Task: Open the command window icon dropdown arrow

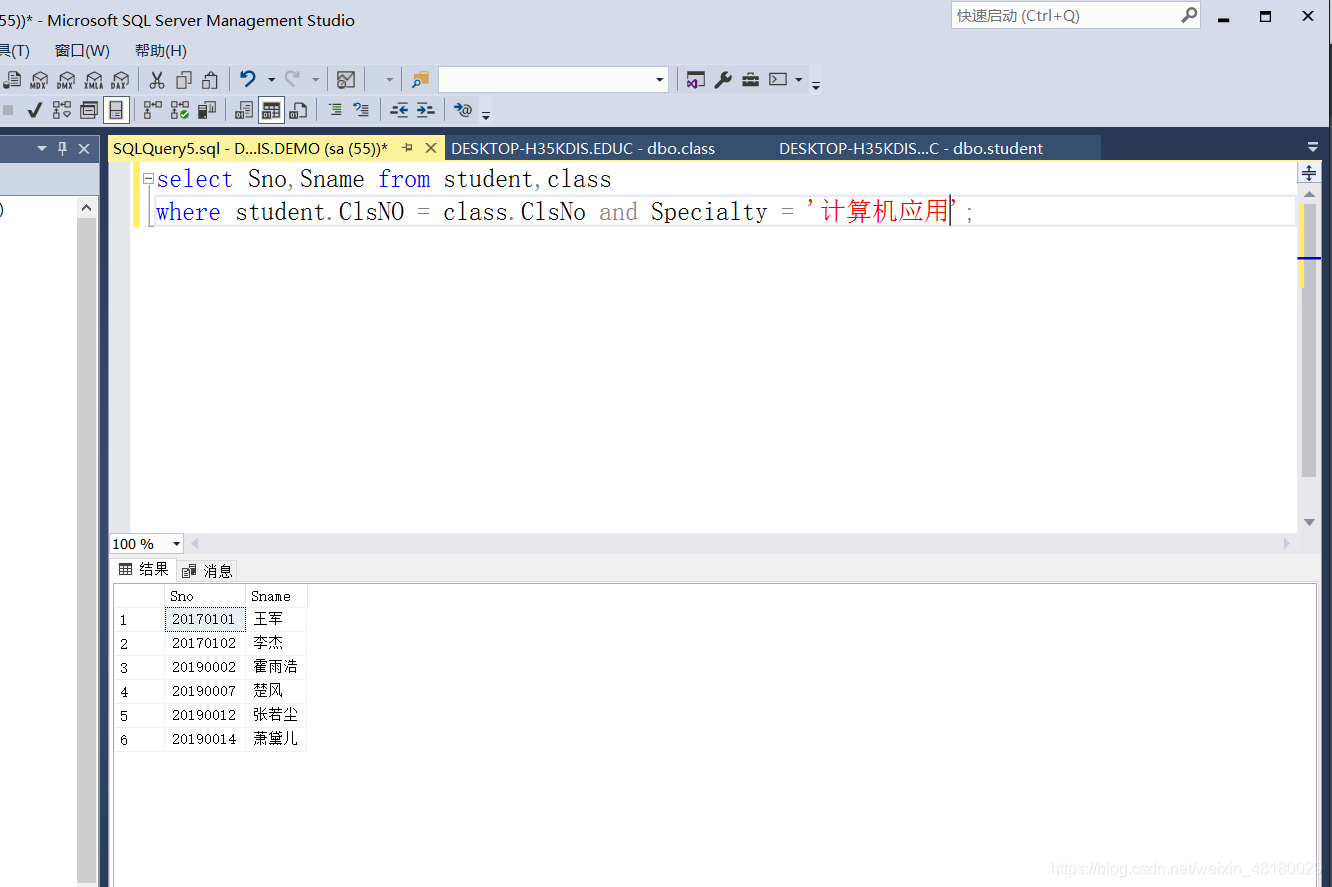Action: pos(798,80)
